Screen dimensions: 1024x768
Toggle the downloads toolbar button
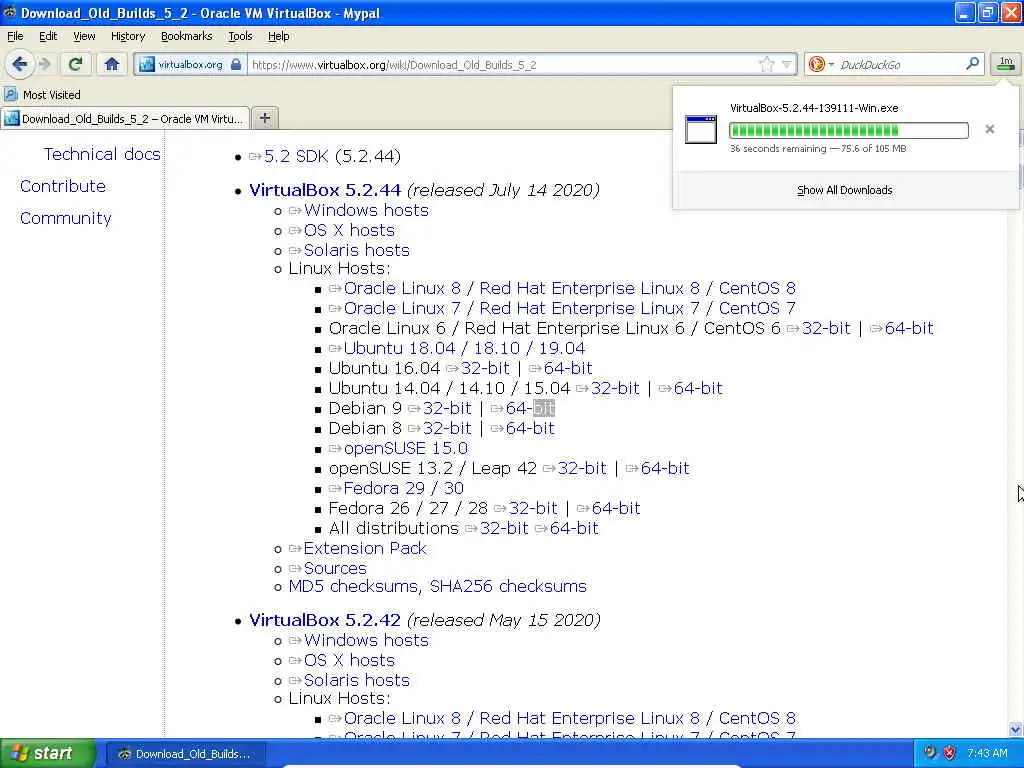pos(1006,64)
